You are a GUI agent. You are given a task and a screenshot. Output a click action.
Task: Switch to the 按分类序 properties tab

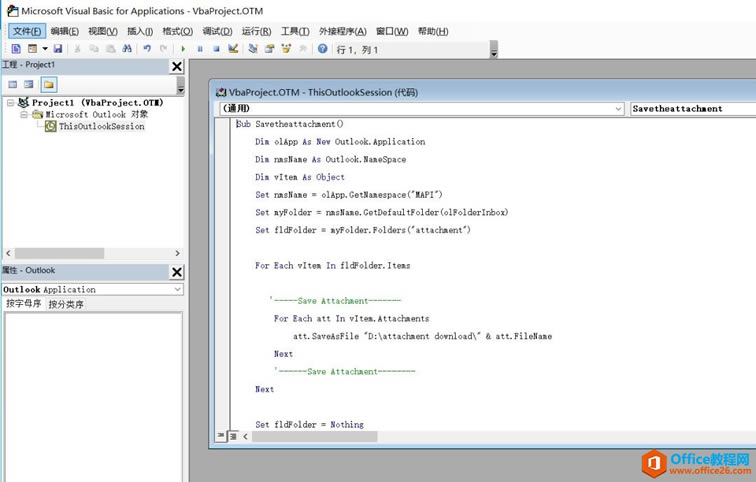tap(66, 304)
